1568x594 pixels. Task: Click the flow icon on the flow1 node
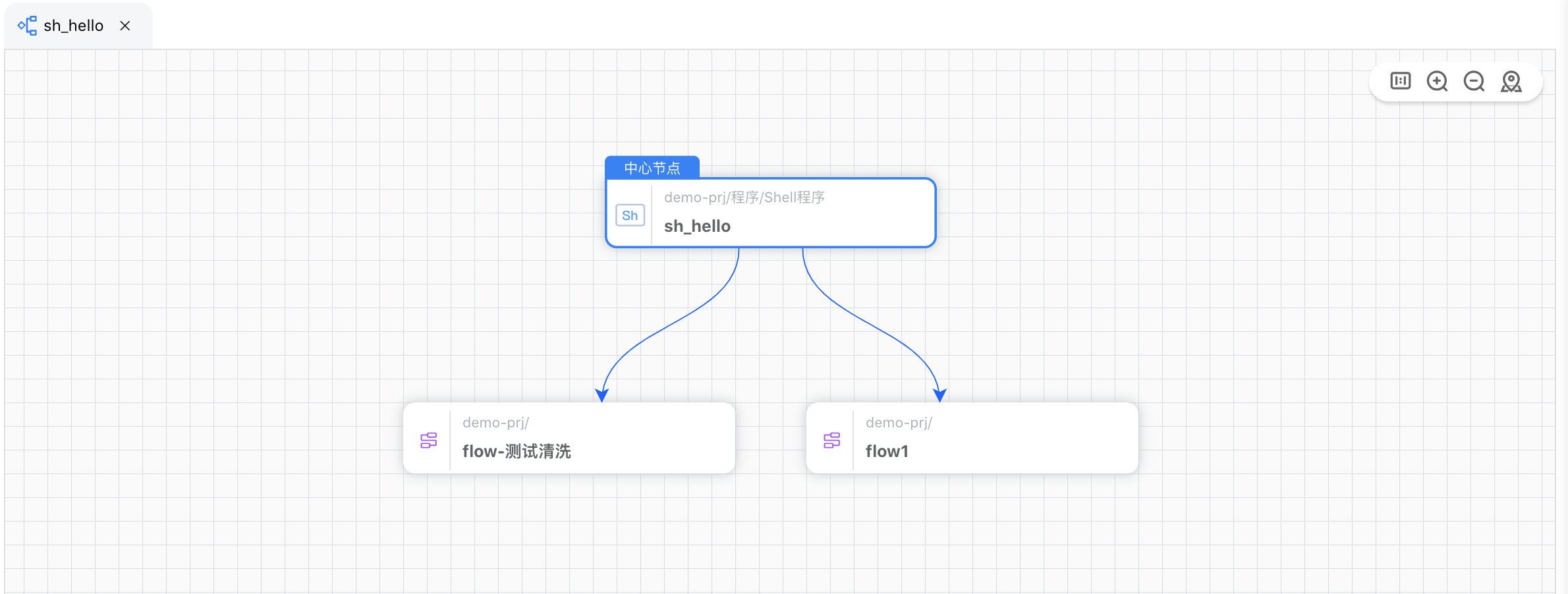pos(831,440)
